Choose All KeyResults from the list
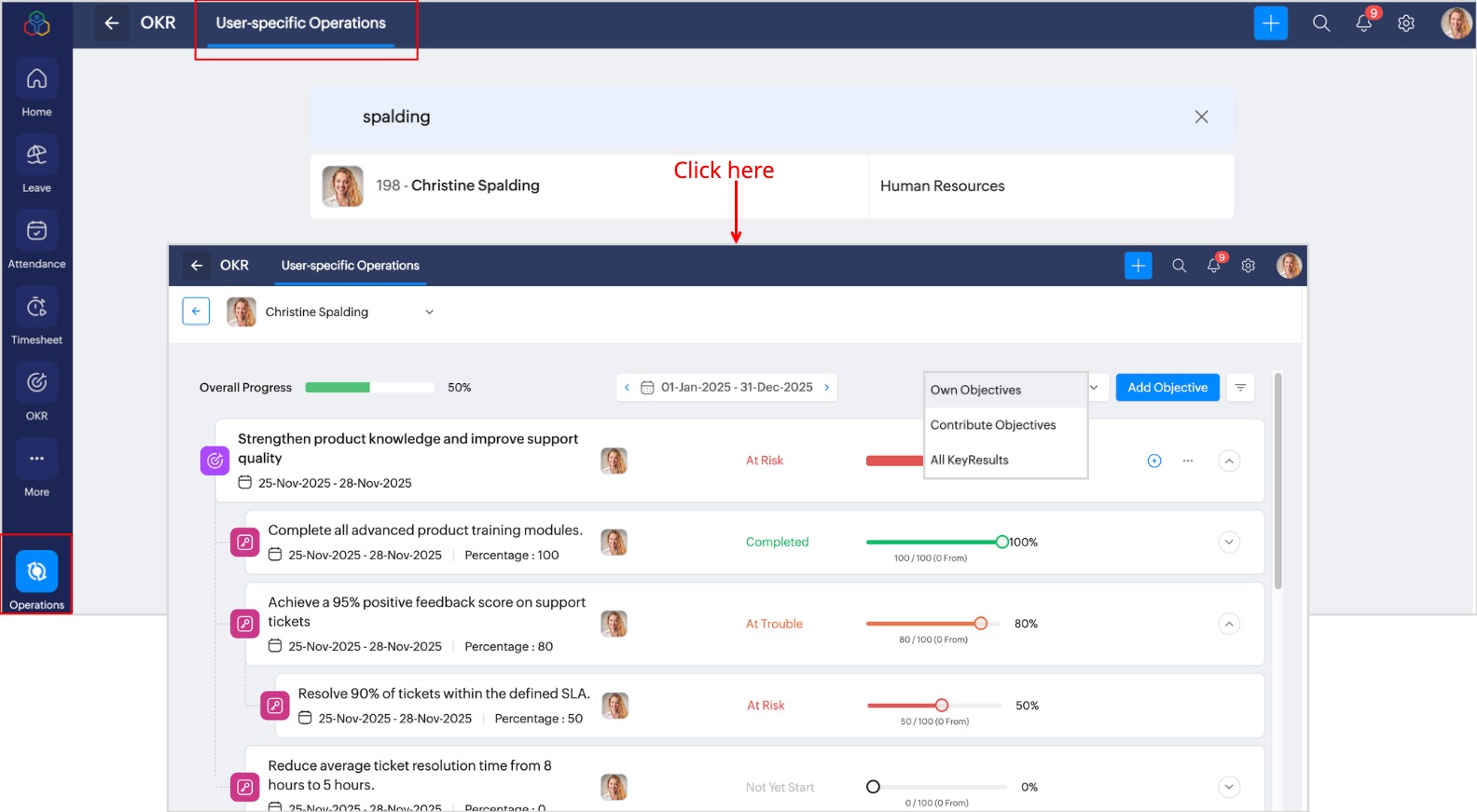Image resolution: width=1477 pixels, height=812 pixels. 1005,461
